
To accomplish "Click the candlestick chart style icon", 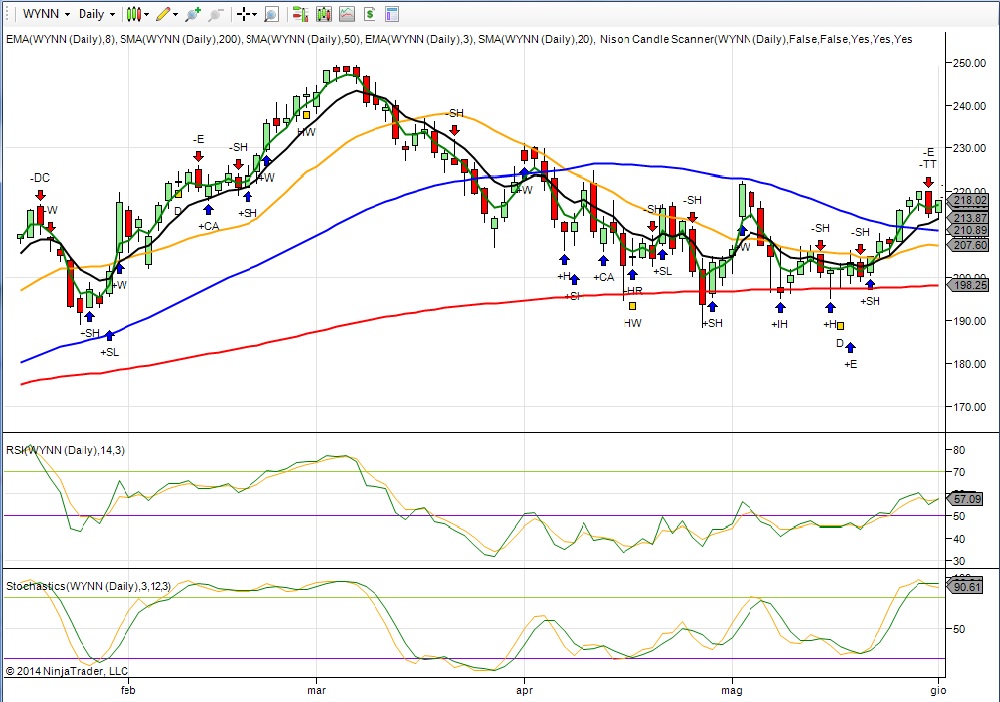I will click(133, 13).
